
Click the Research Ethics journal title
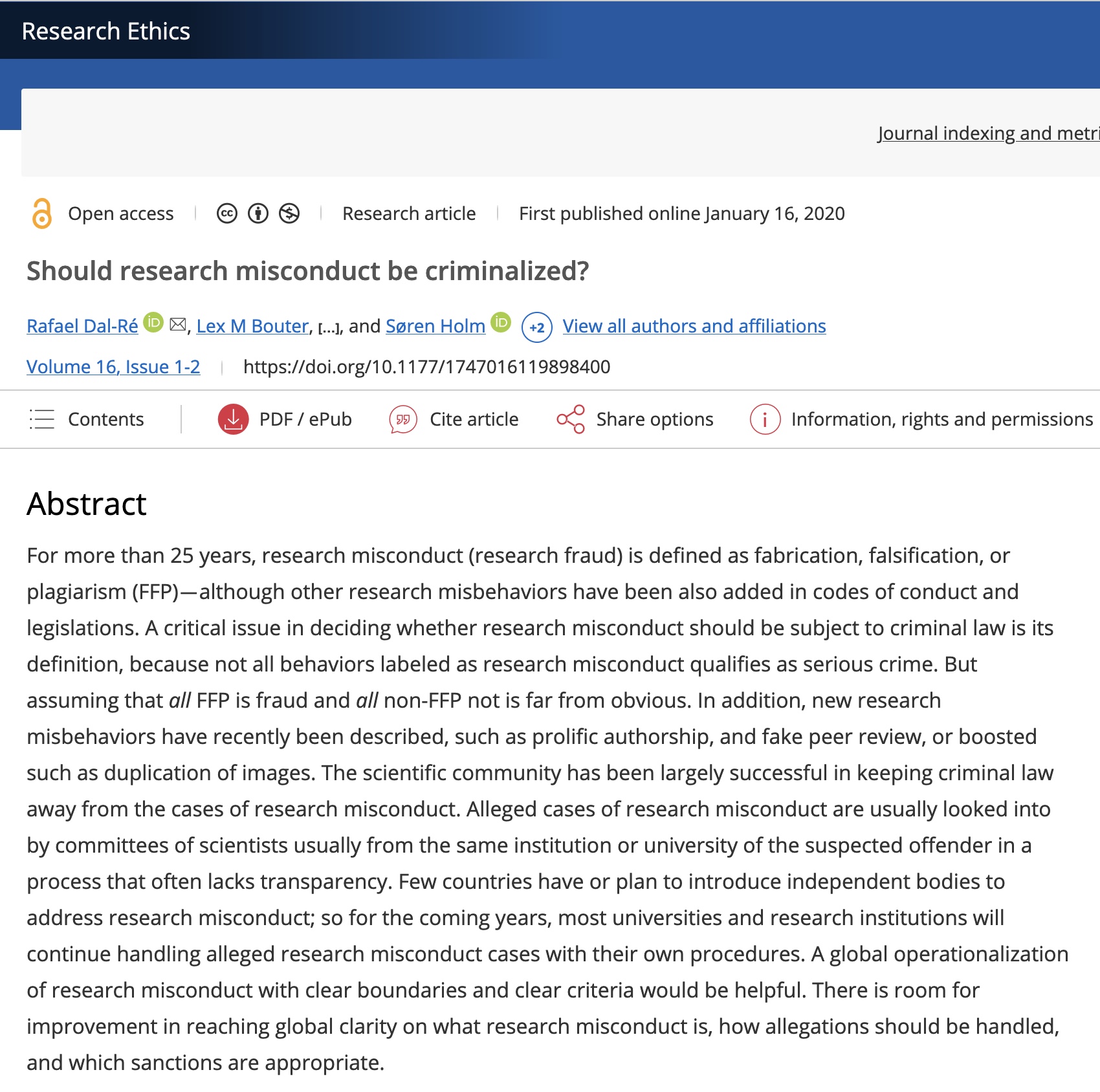[x=106, y=31]
